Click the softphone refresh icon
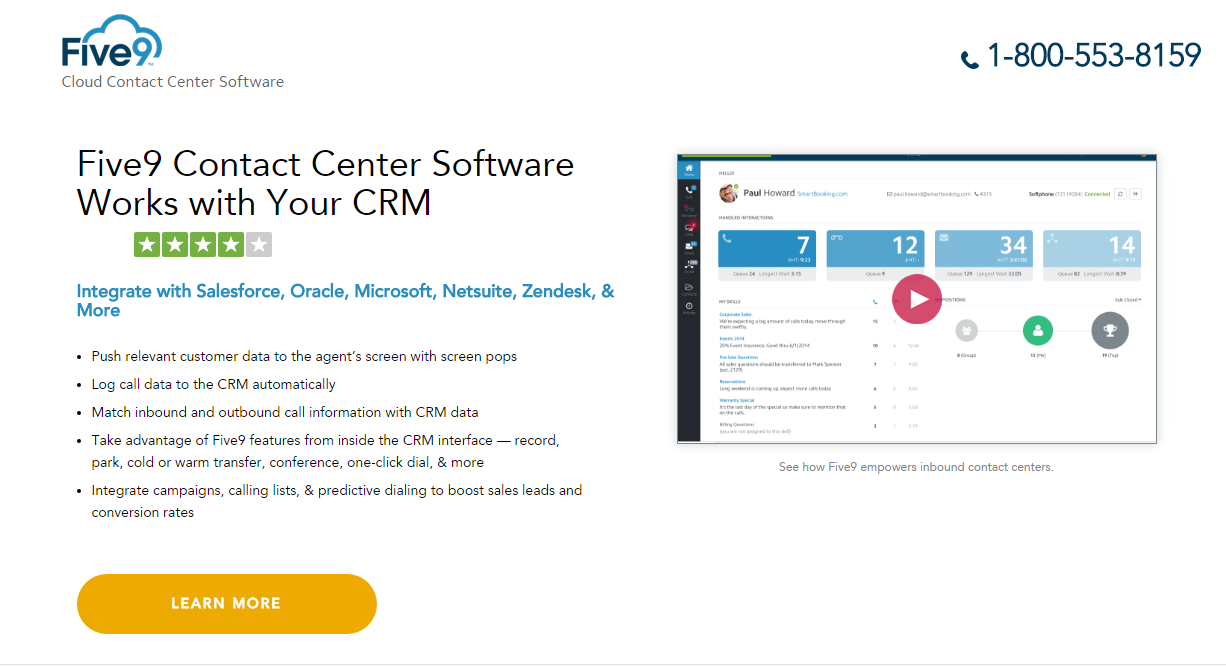 click(1120, 194)
